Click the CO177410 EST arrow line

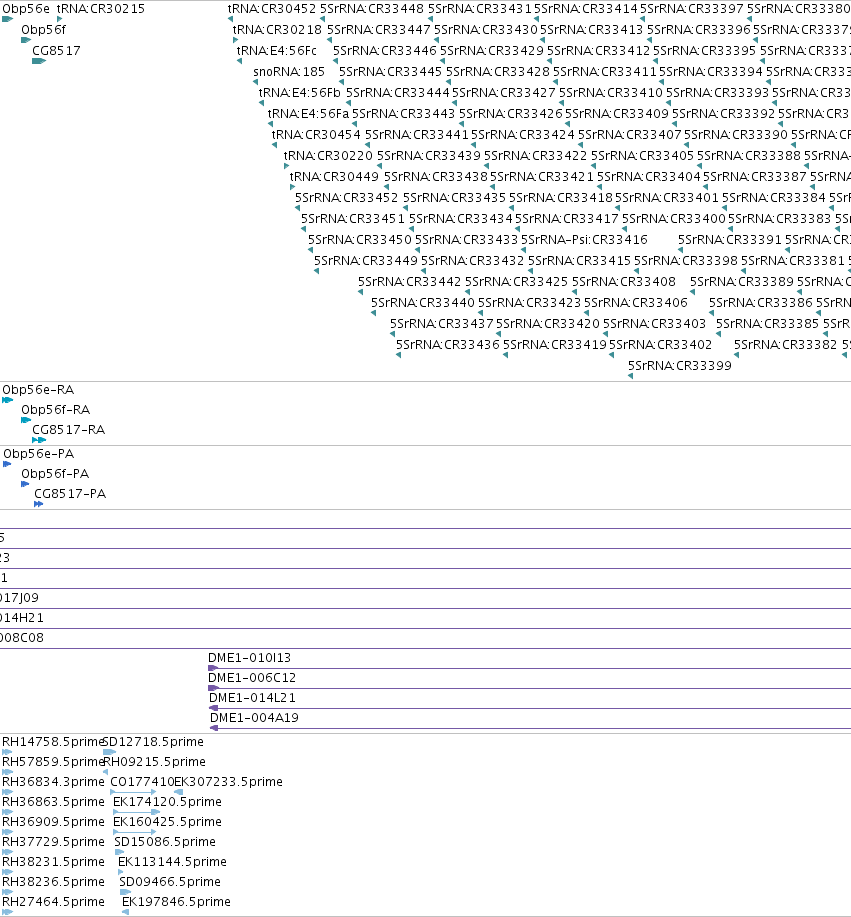[133, 792]
